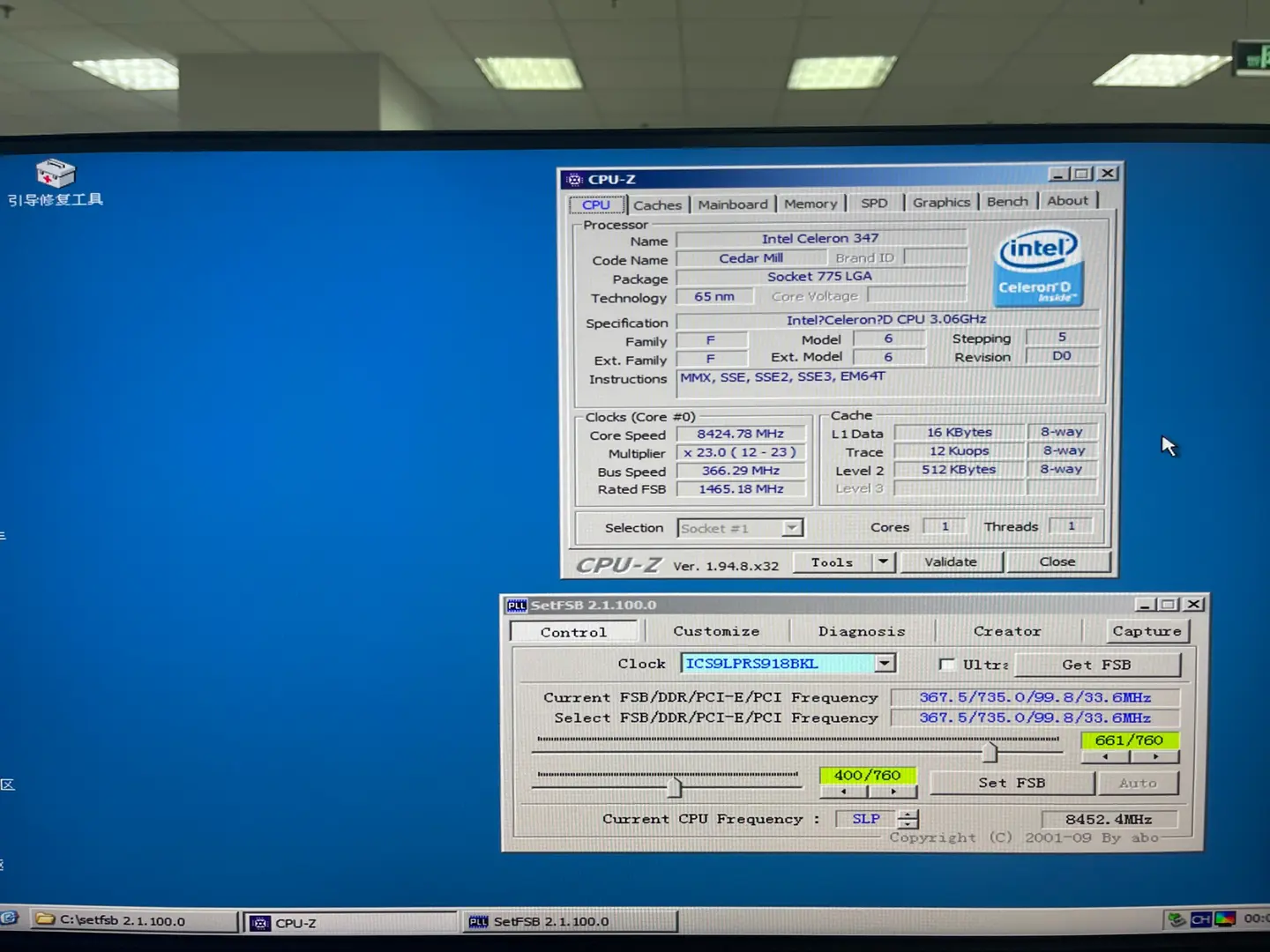
Task: Open the SPD tab
Action: [x=874, y=203]
